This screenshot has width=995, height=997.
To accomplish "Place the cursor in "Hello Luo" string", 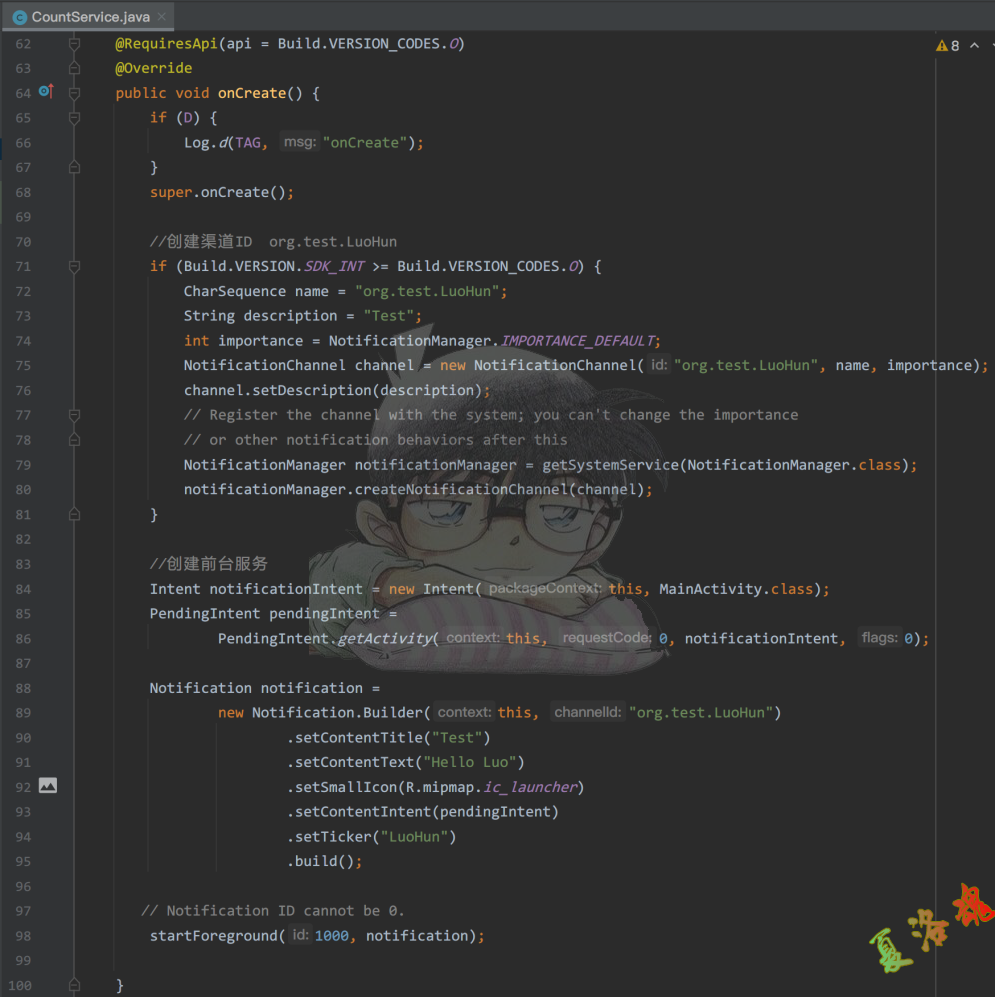I will (474, 762).
